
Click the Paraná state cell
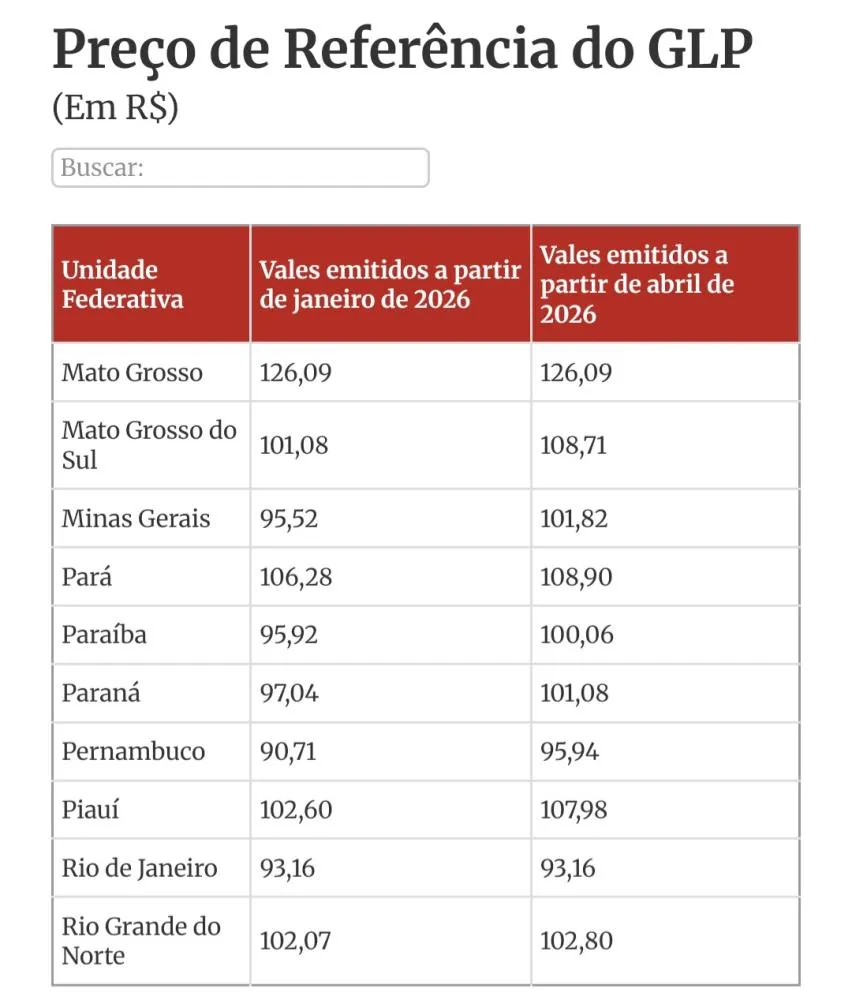click(101, 693)
